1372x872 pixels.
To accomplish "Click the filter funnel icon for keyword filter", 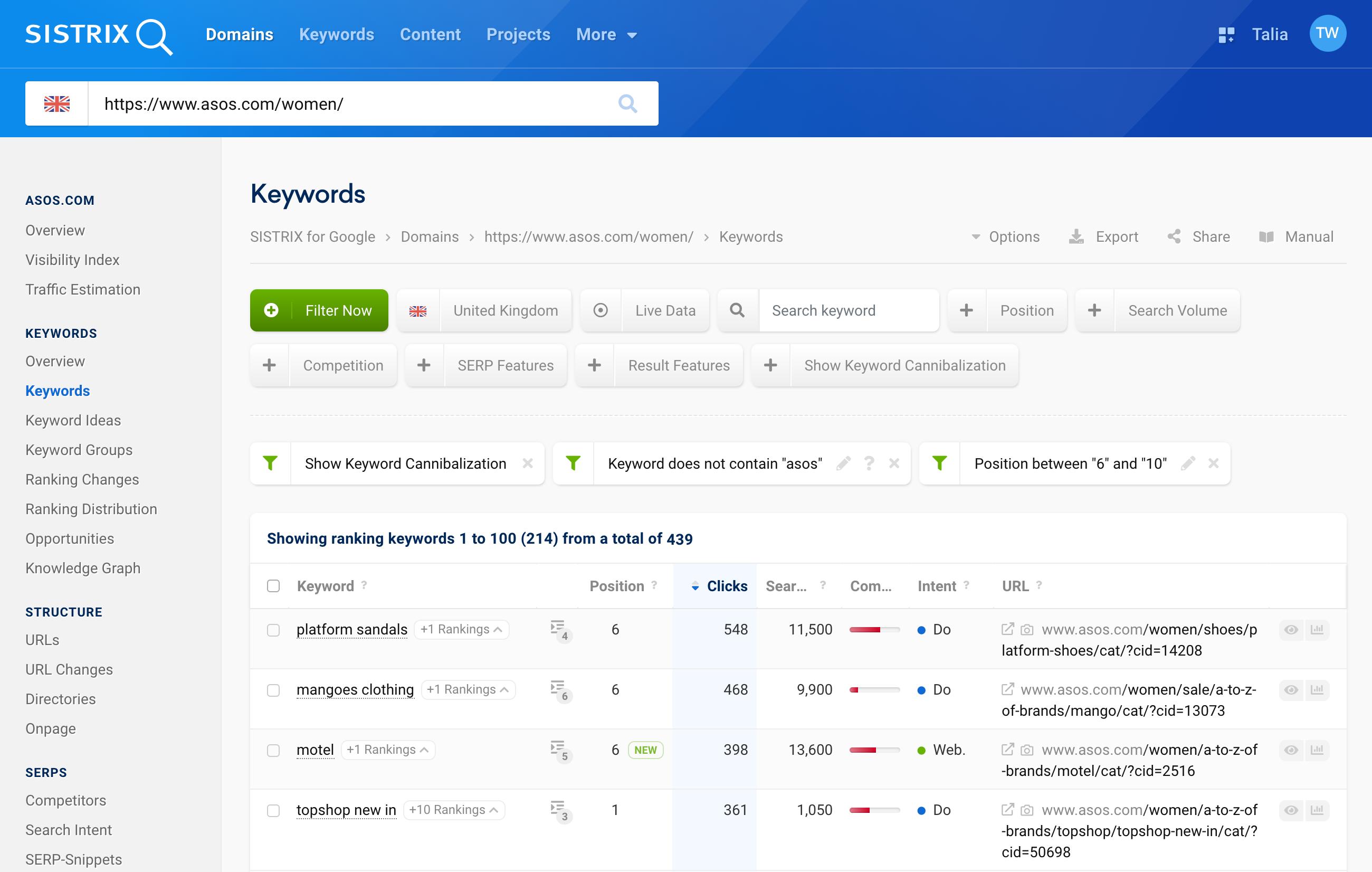I will [x=575, y=462].
